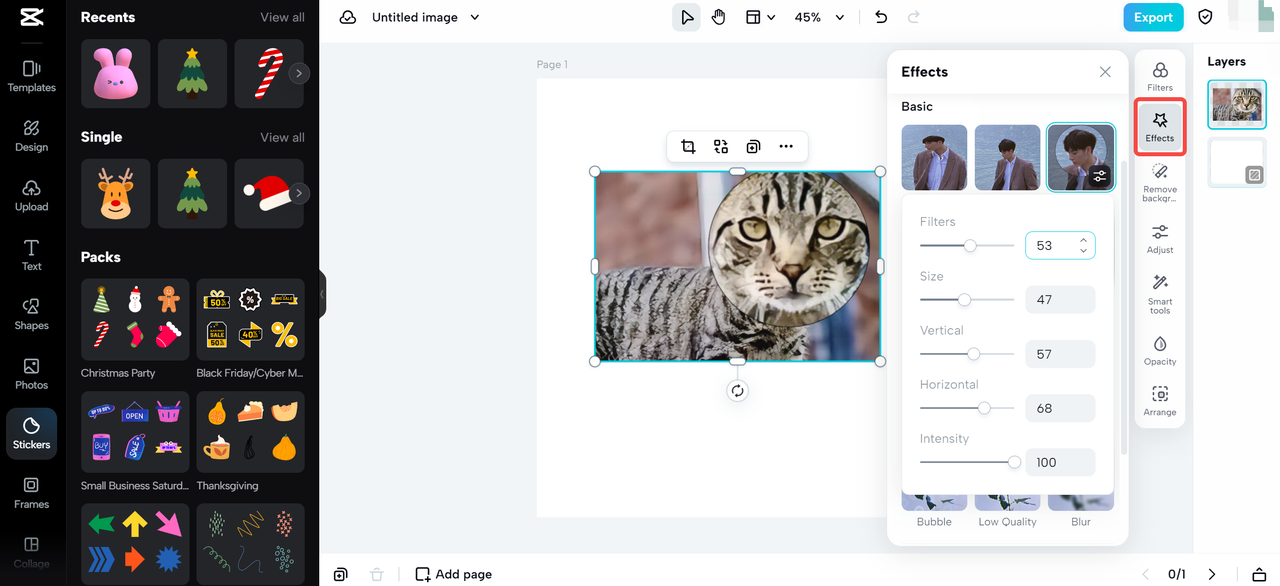Image resolution: width=1280 pixels, height=586 pixels.
Task: Click the cloud save status icon
Action: click(348, 18)
